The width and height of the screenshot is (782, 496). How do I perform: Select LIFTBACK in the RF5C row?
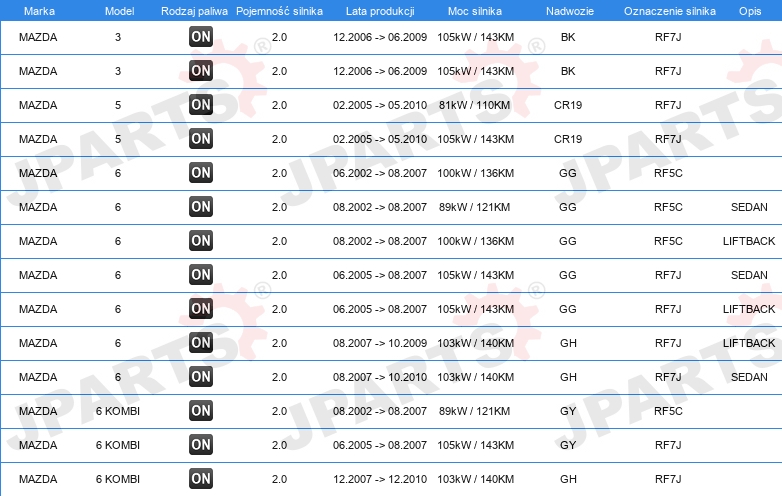pos(749,241)
